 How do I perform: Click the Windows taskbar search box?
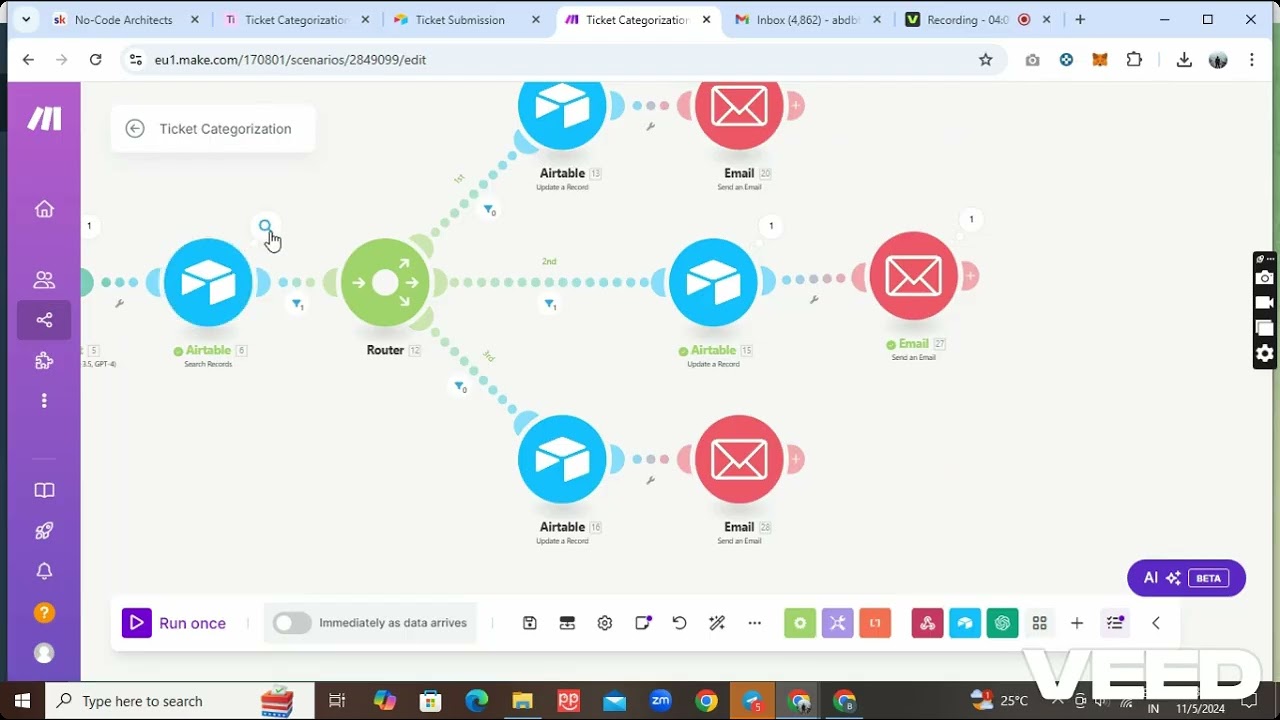(x=180, y=701)
